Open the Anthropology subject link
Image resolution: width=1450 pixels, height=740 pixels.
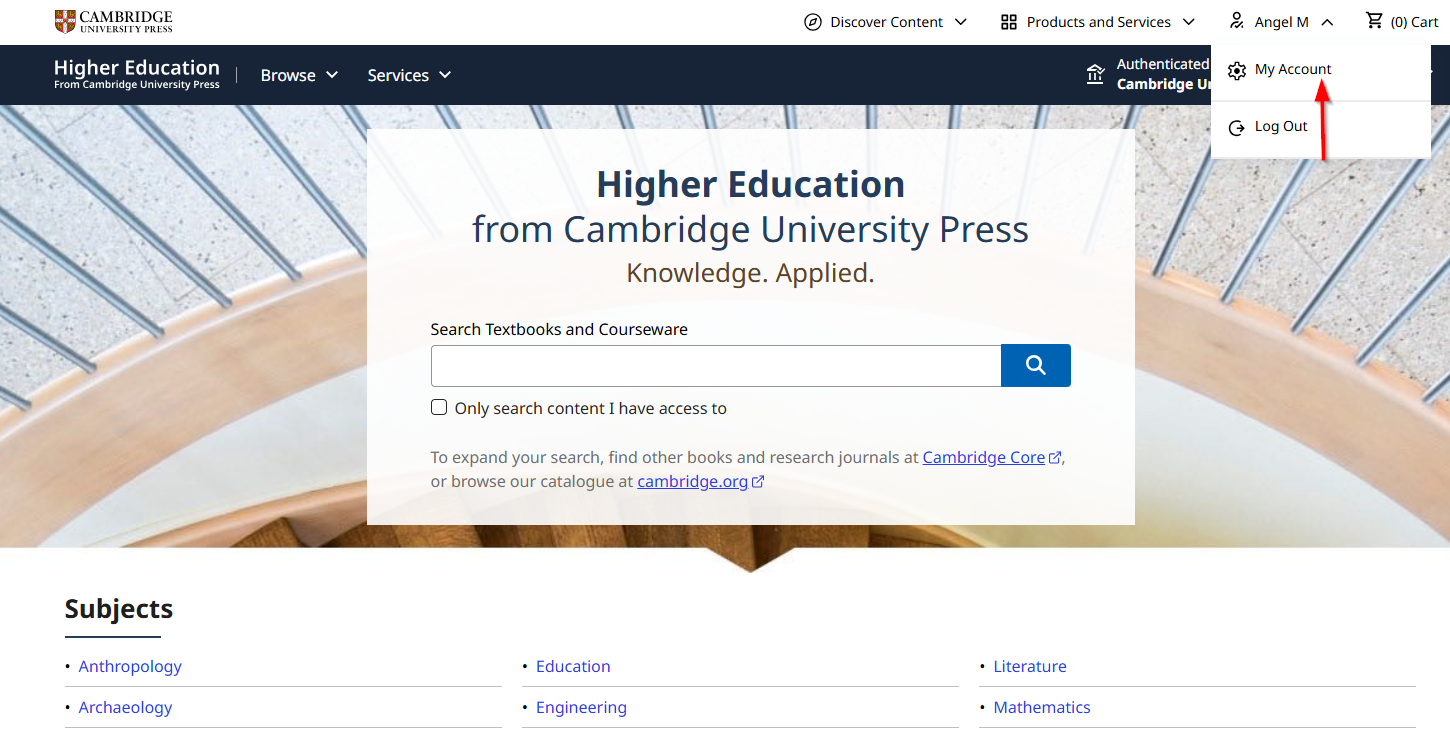[130, 666]
